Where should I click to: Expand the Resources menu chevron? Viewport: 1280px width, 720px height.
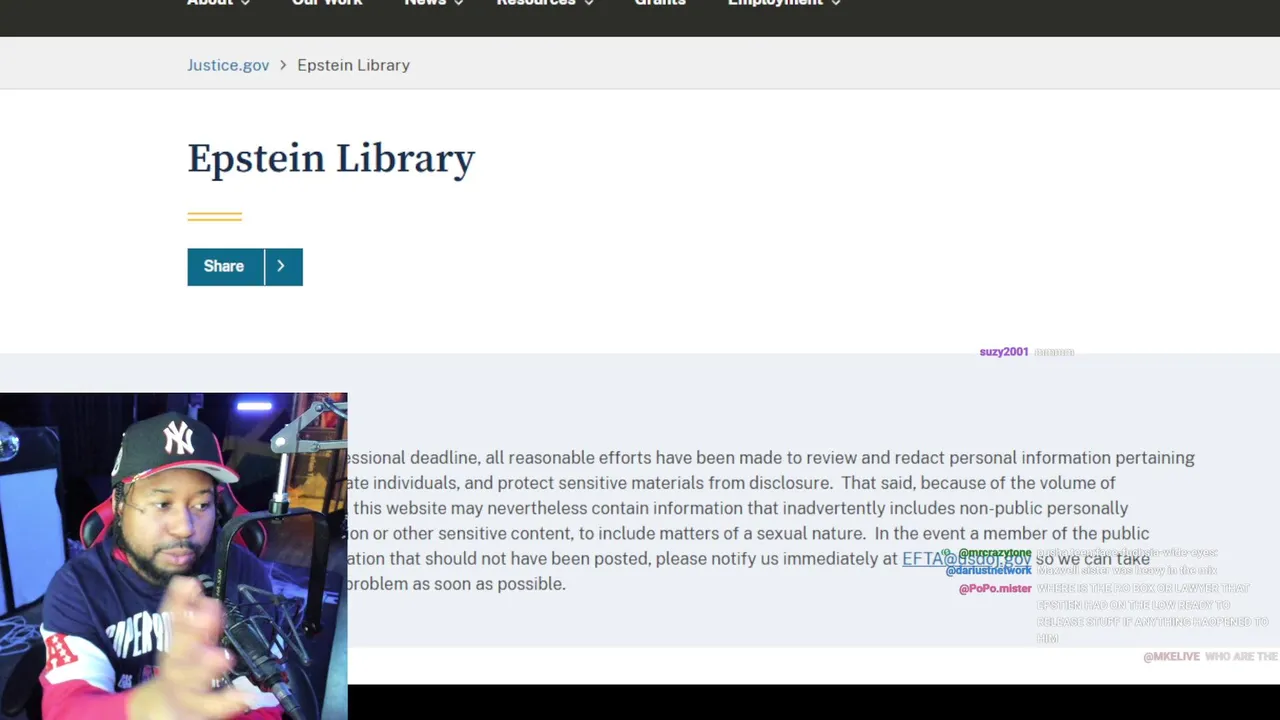pyautogui.click(x=589, y=3)
